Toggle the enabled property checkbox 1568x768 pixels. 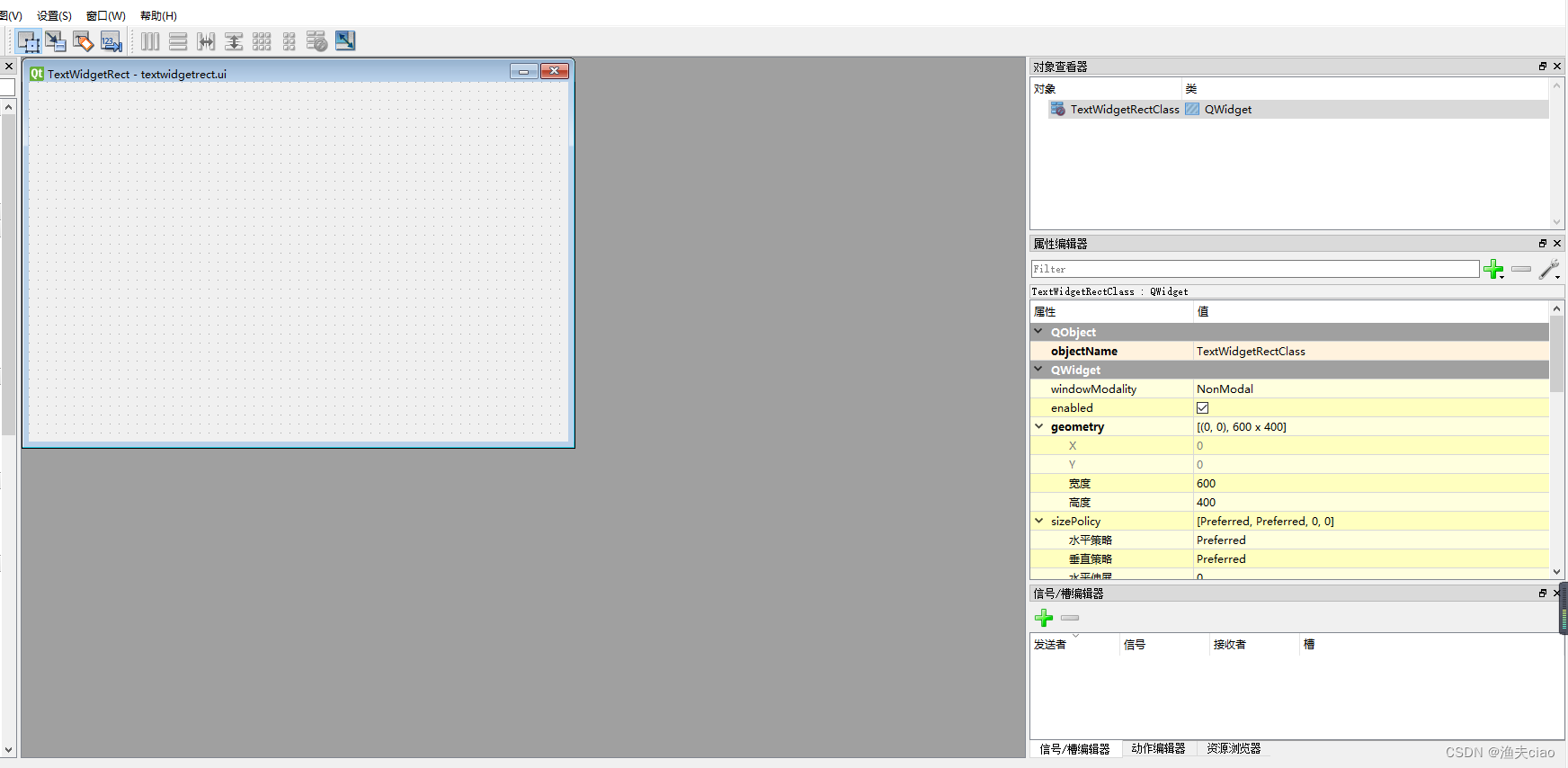click(x=1203, y=408)
